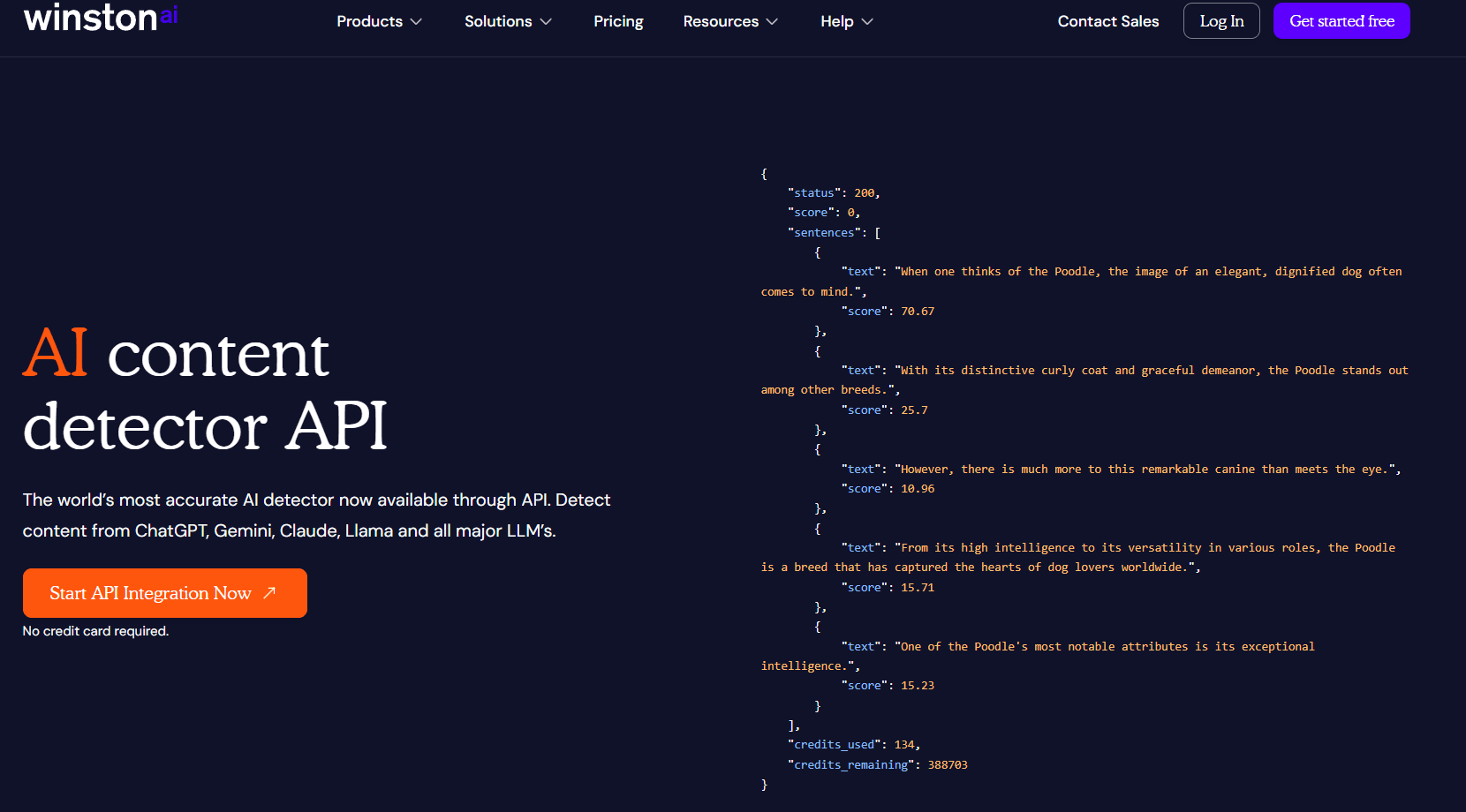
Task: Expand the Products chevron arrow
Action: pyautogui.click(x=417, y=22)
